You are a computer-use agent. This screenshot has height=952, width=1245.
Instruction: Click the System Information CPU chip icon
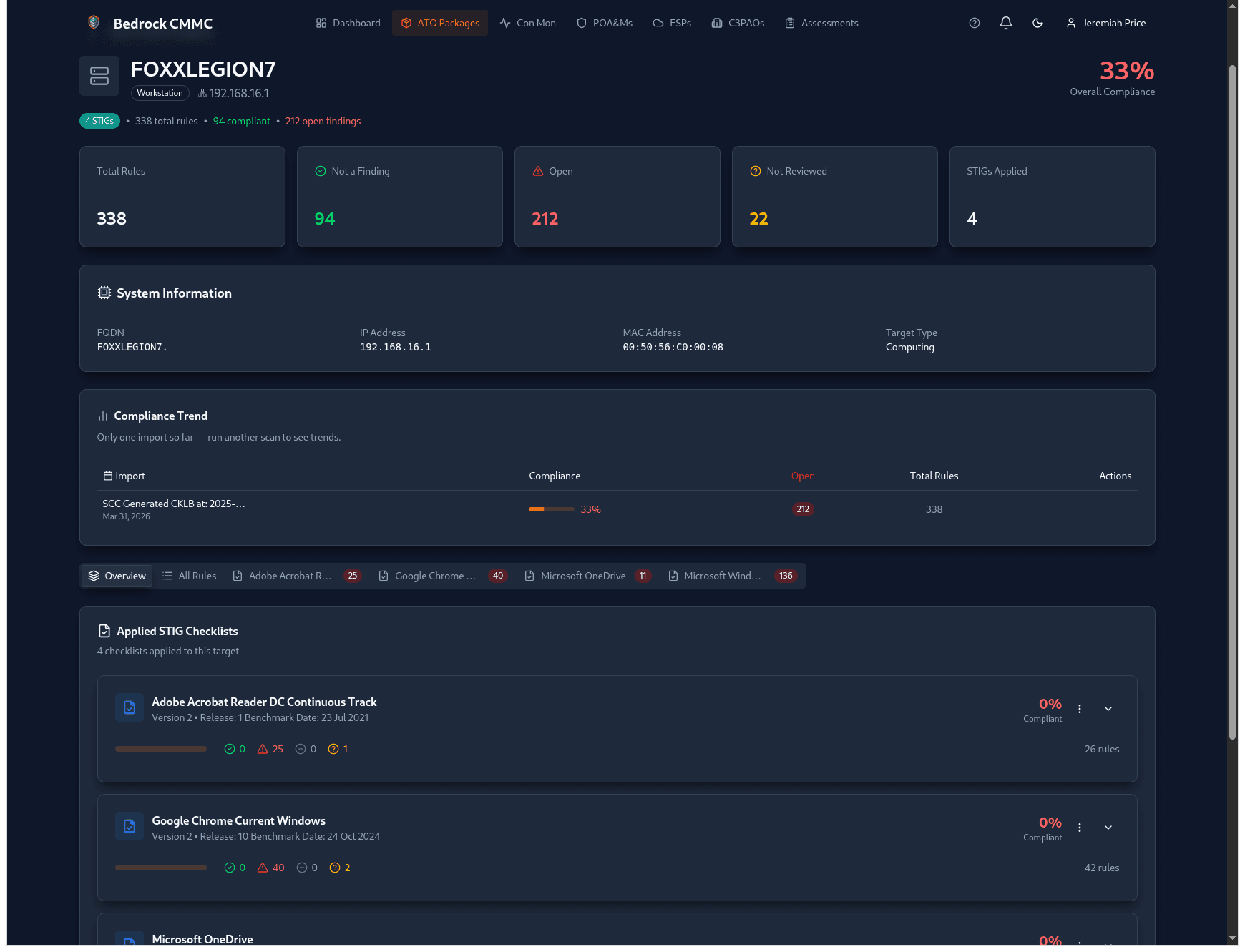[x=104, y=293]
